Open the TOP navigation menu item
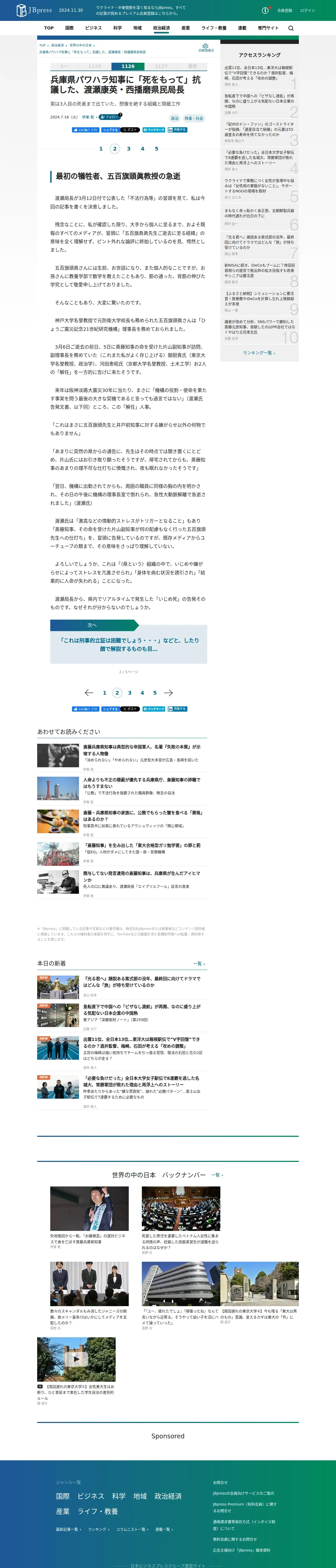This screenshot has width=336, height=1568. click(x=49, y=28)
